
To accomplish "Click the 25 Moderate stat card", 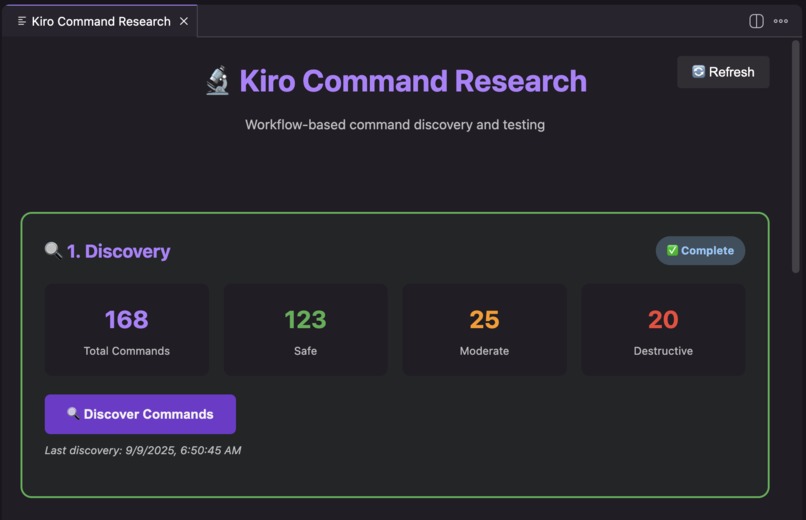I will tap(484, 329).
